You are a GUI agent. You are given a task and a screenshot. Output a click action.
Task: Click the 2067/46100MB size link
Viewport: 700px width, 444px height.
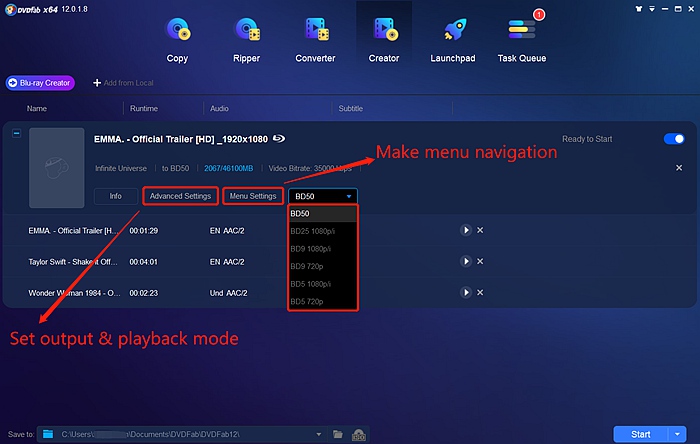coord(229,168)
